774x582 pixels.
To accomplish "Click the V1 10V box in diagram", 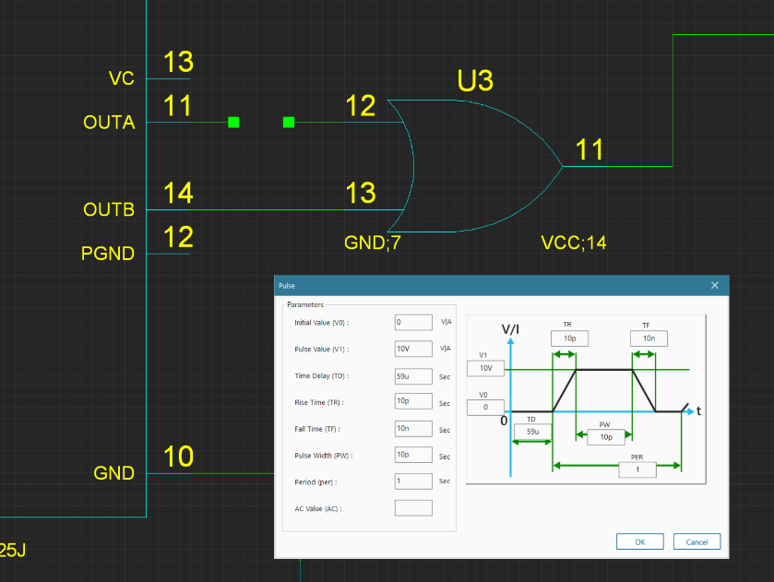I will pyautogui.click(x=486, y=368).
